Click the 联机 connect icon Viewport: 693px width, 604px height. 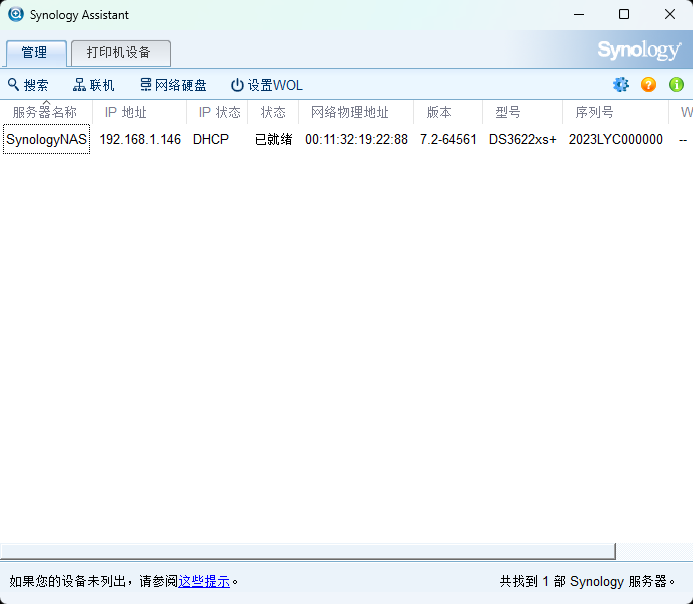80,85
